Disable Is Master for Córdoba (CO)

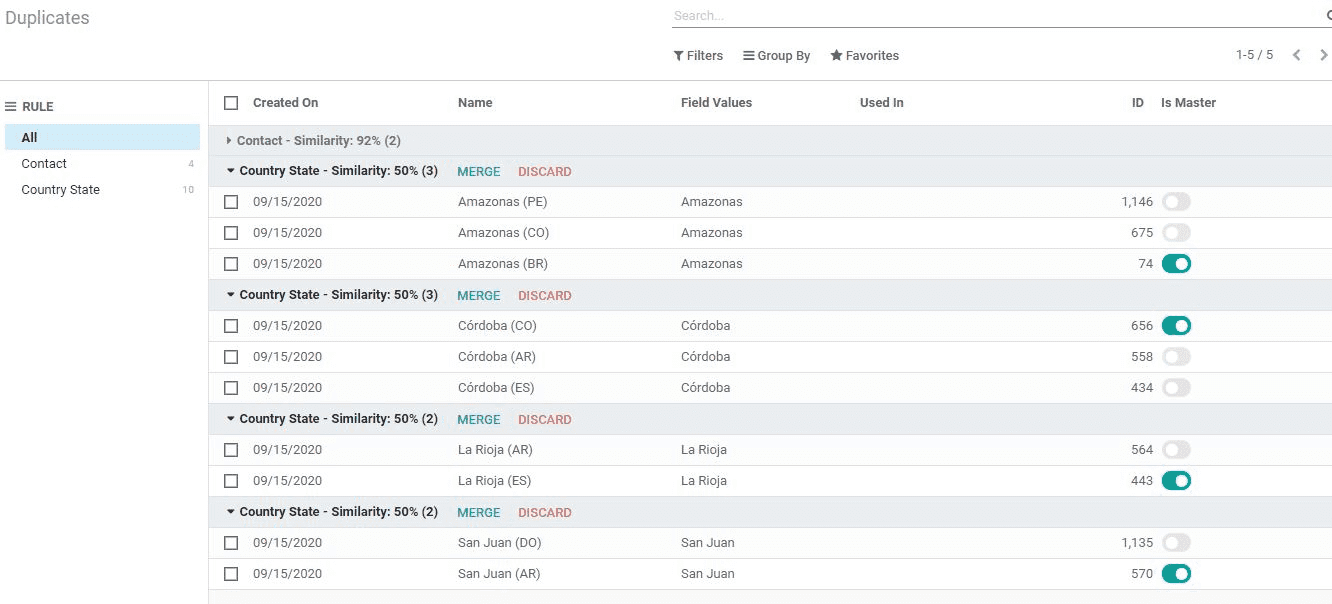tap(1176, 326)
